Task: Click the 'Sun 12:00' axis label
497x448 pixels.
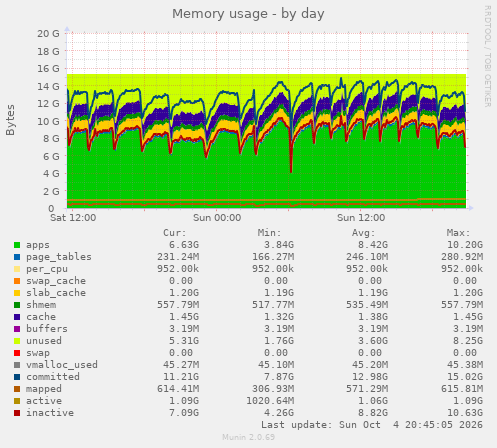Action: pyautogui.click(x=361, y=218)
